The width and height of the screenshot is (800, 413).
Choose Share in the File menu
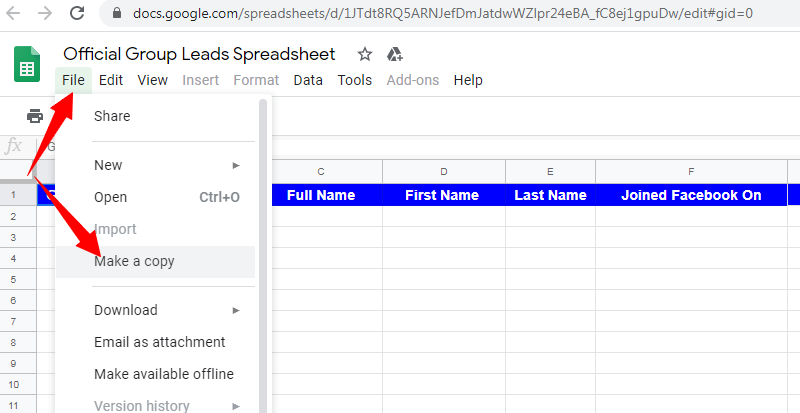click(x=112, y=116)
